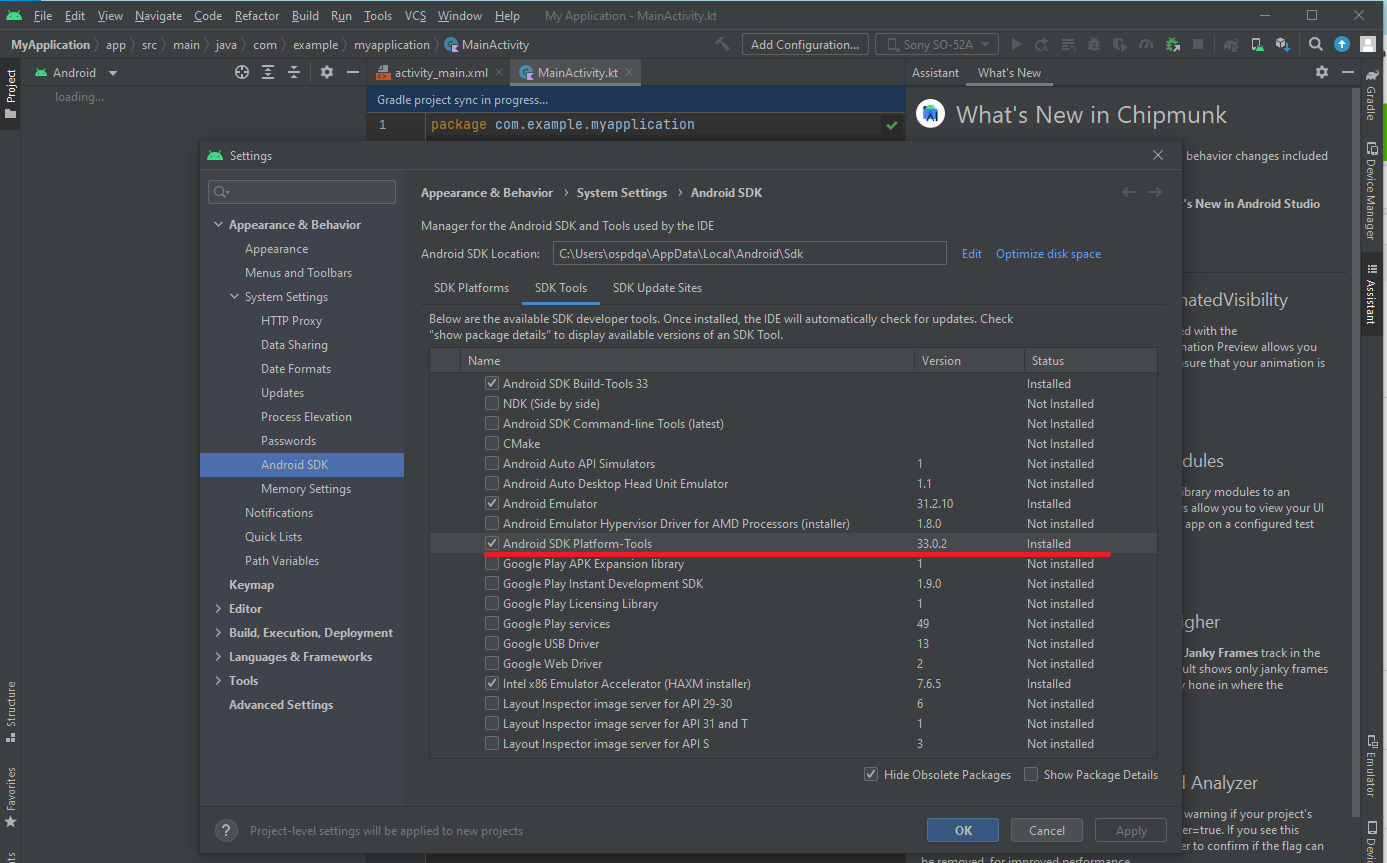Select Keymap in settings tree
1387x863 pixels.
[x=251, y=585]
